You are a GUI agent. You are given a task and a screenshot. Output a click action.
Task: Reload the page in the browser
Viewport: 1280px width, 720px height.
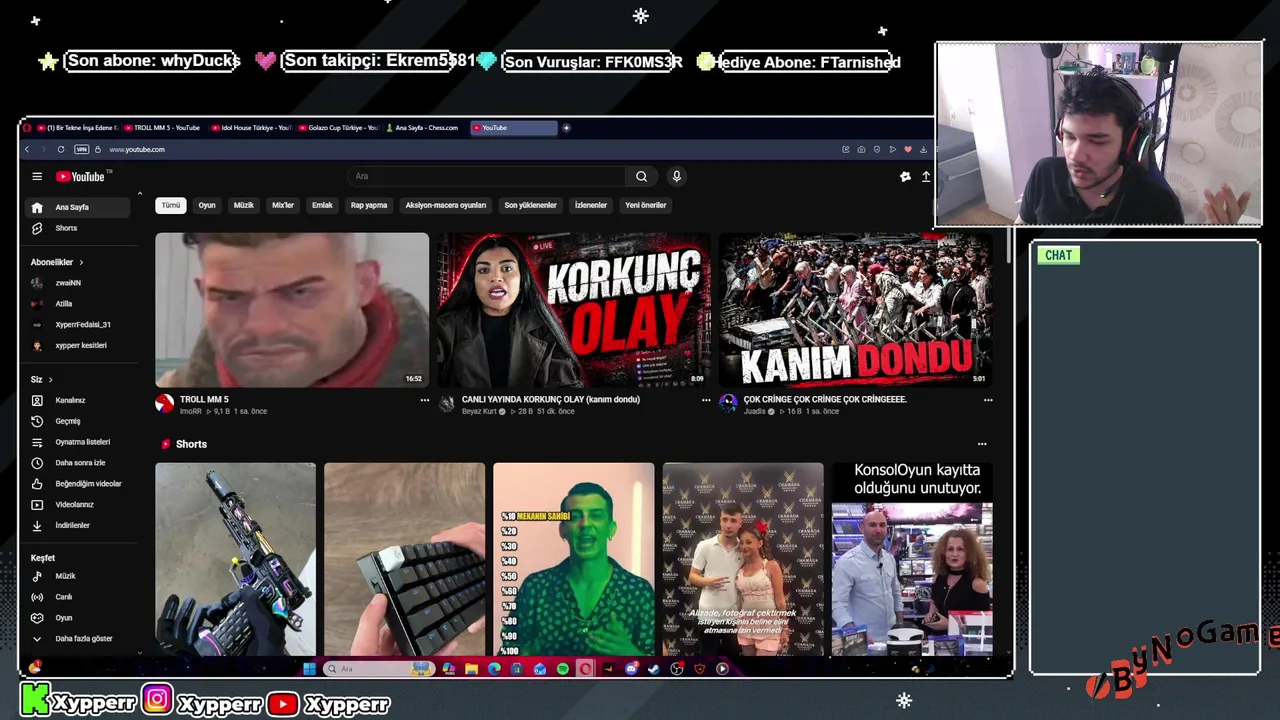[x=61, y=149]
